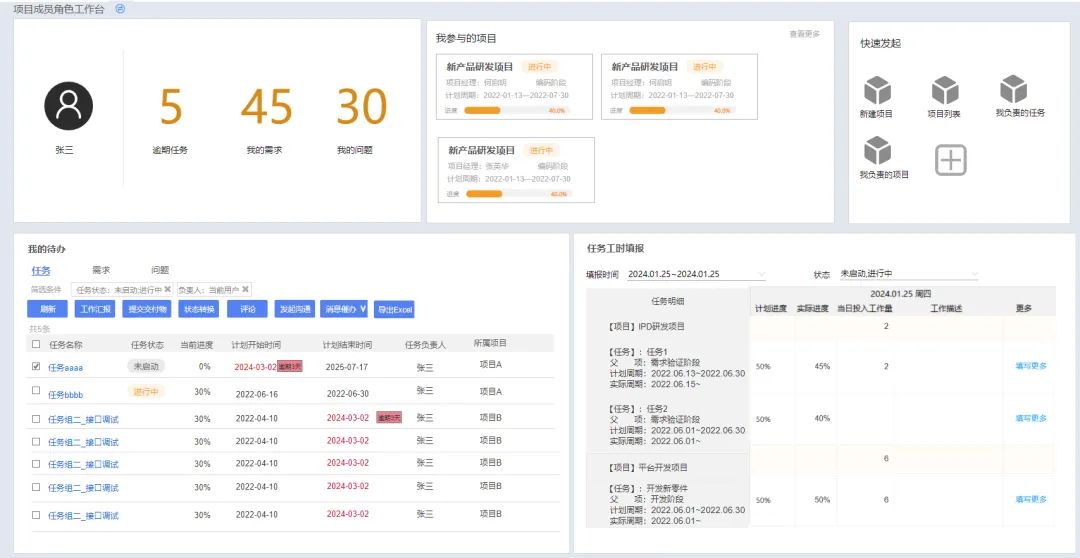Click start date 2022-06-16
This screenshot has height=558, width=1080.
pos(256,394)
